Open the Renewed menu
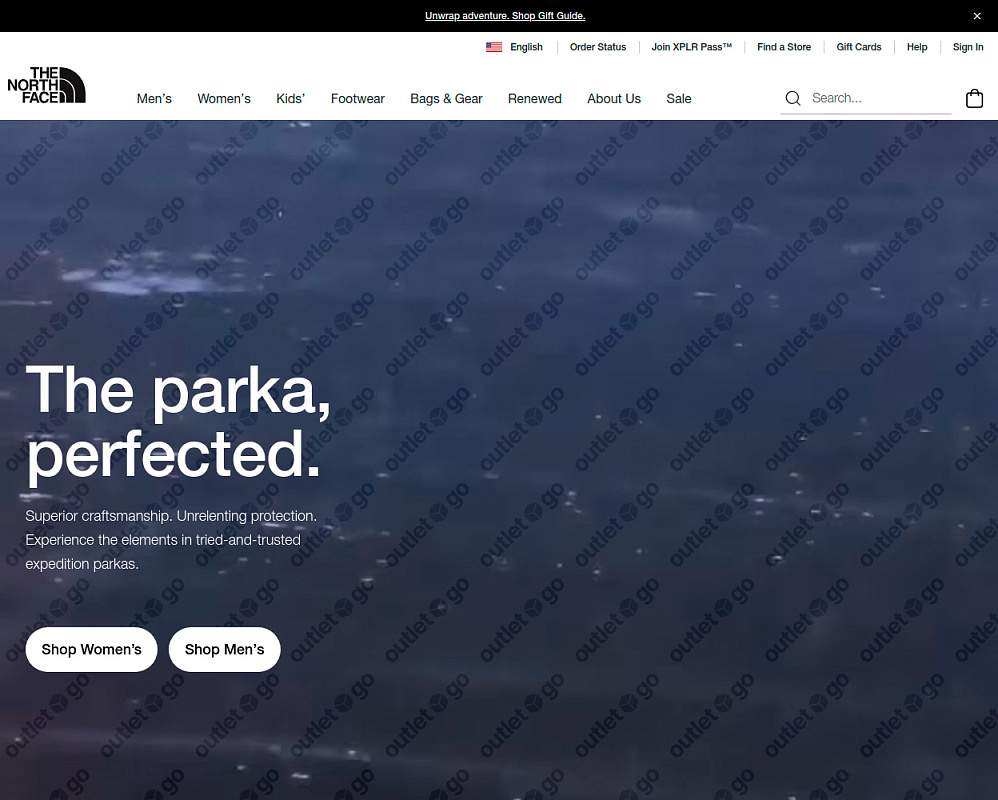This screenshot has height=800, width=998. point(535,99)
